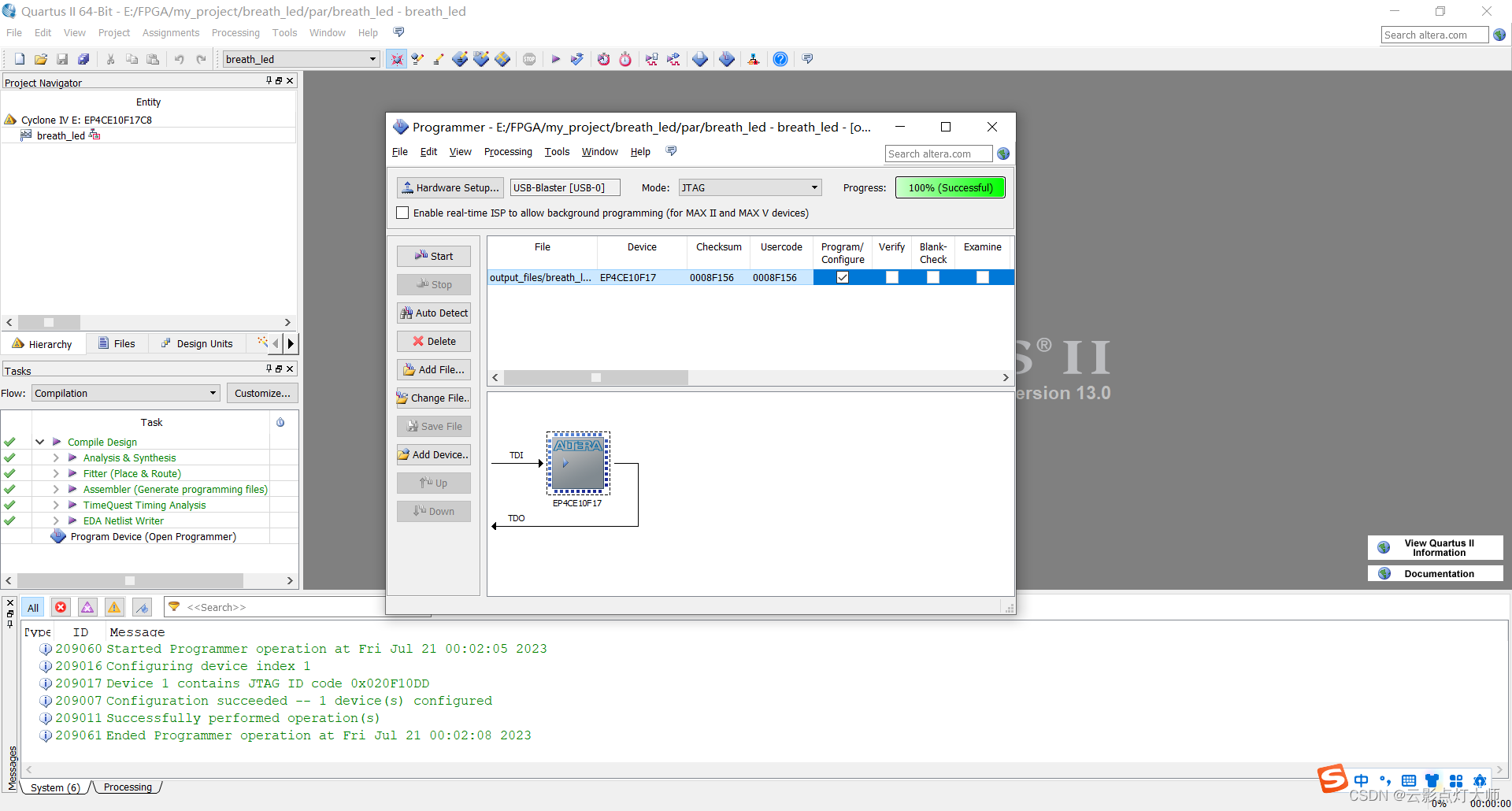This screenshot has height=811, width=1512.
Task: Click the Cut scissors icon
Action: tap(111, 59)
